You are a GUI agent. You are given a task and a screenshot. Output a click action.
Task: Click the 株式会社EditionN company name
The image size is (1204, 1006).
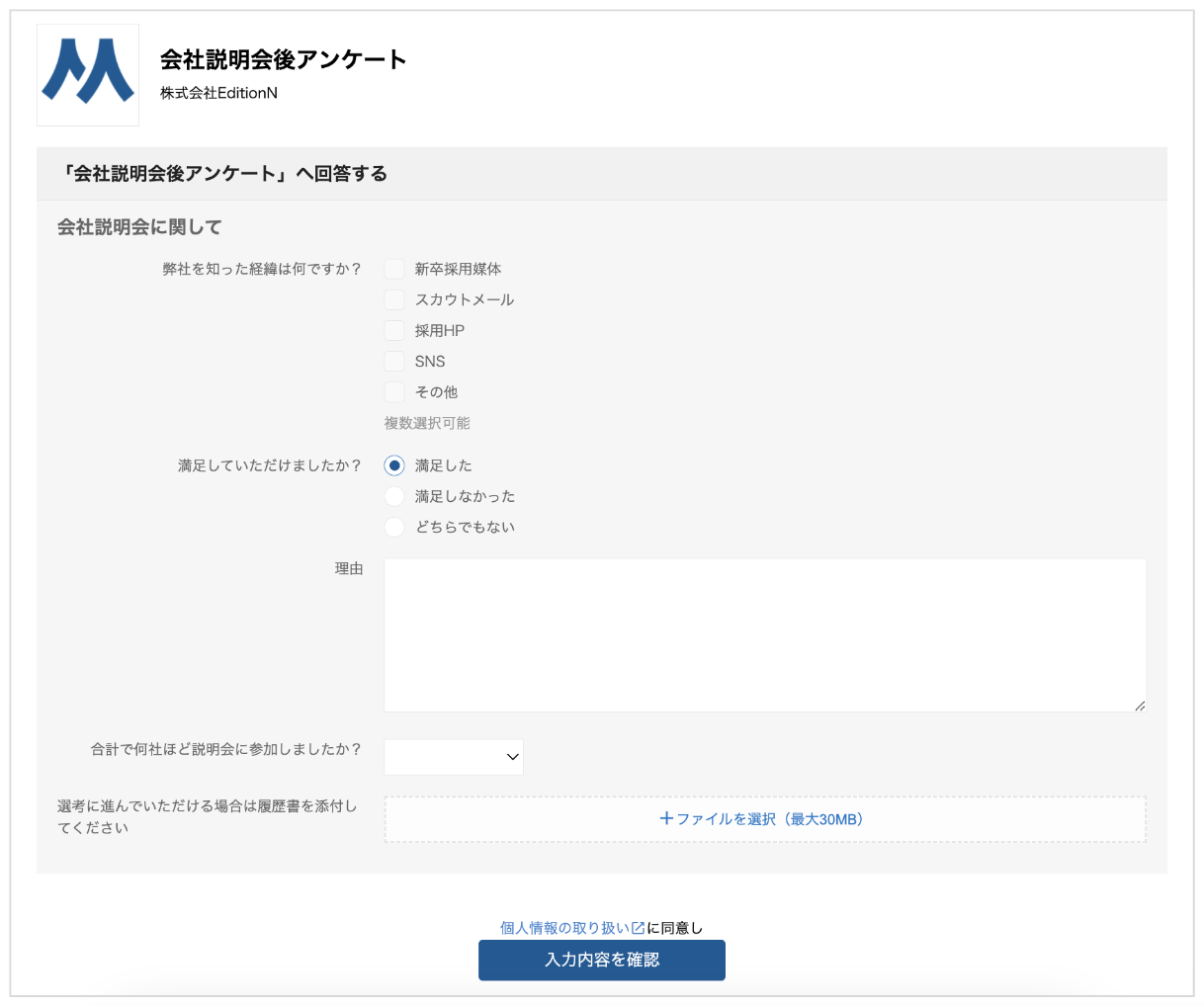pyautogui.click(x=218, y=93)
